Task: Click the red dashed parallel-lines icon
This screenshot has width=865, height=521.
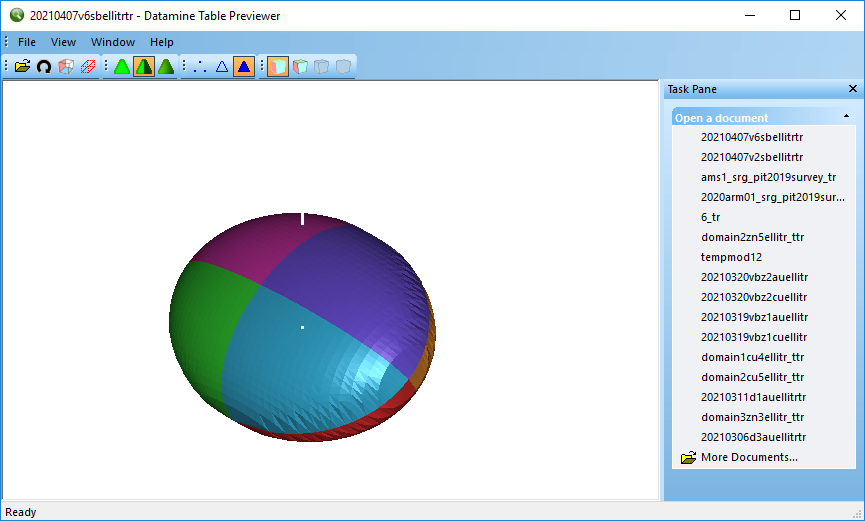Action: [87, 67]
